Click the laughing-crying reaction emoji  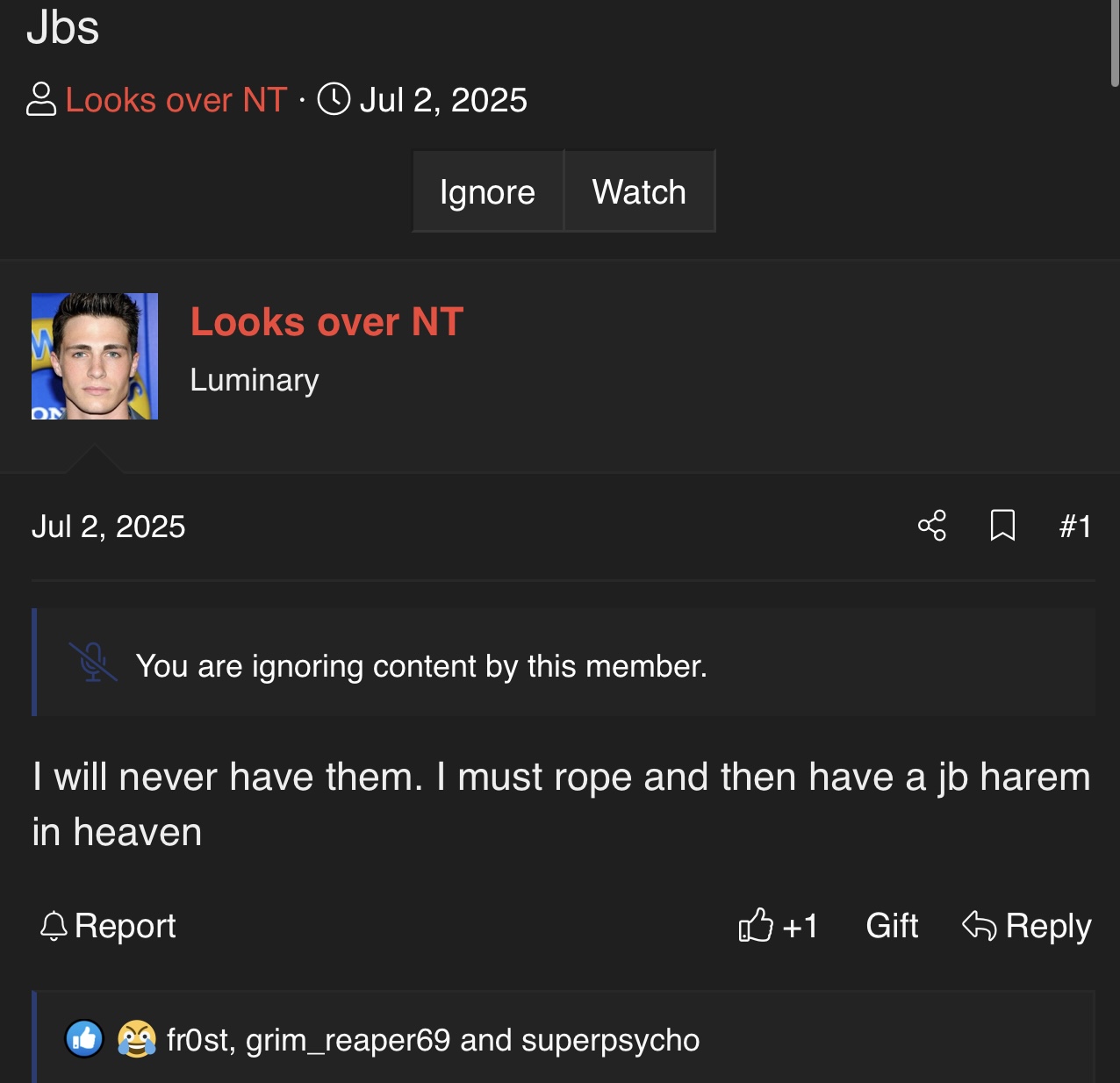(137, 1039)
